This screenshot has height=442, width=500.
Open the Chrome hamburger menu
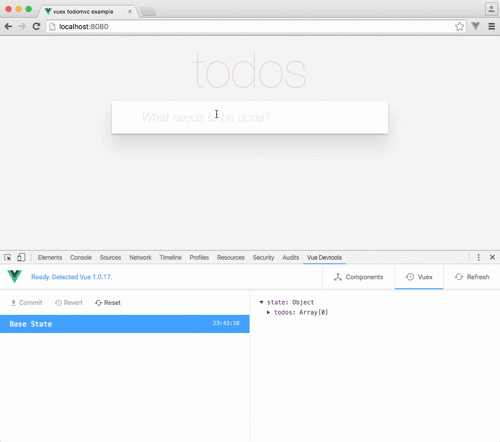click(x=492, y=26)
